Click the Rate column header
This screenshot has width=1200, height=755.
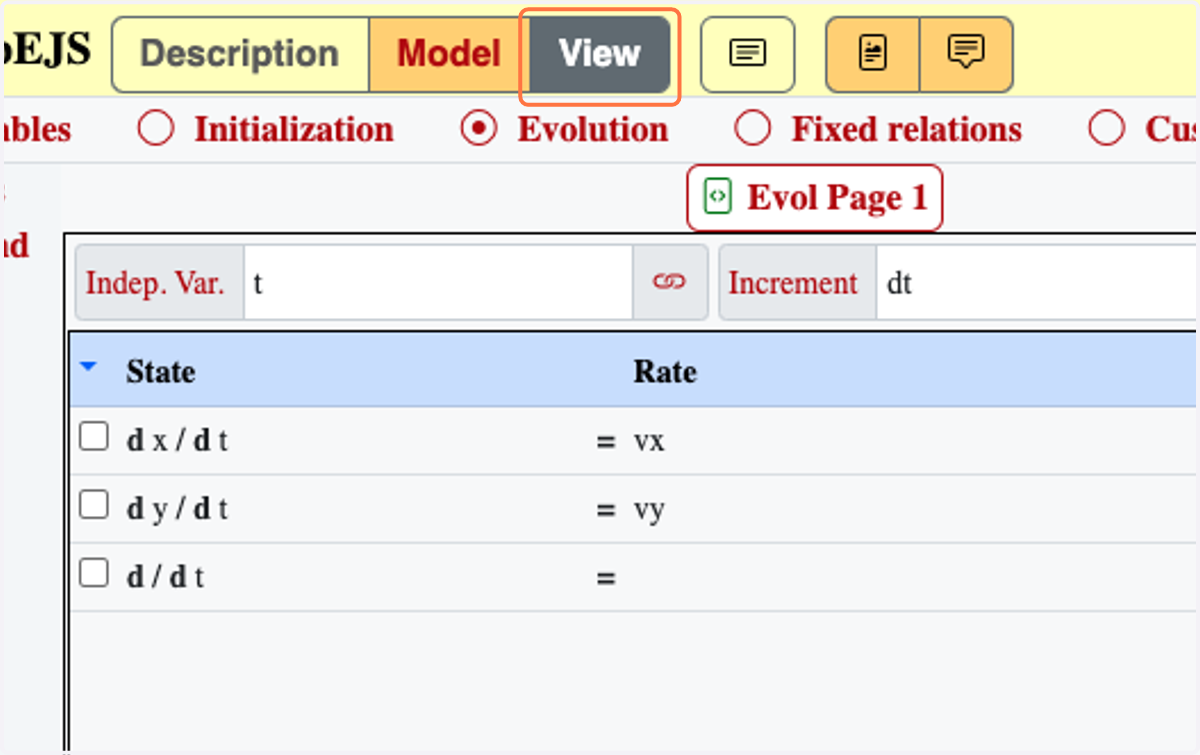pyautogui.click(x=665, y=372)
